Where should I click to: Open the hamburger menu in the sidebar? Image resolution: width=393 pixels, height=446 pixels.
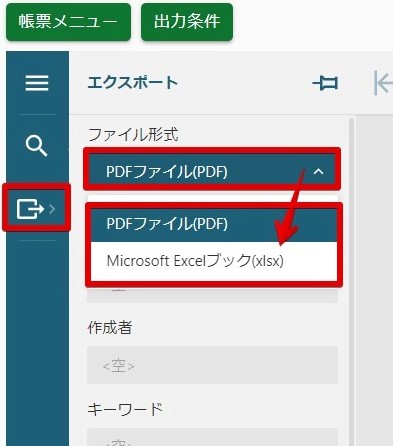[x=37, y=83]
